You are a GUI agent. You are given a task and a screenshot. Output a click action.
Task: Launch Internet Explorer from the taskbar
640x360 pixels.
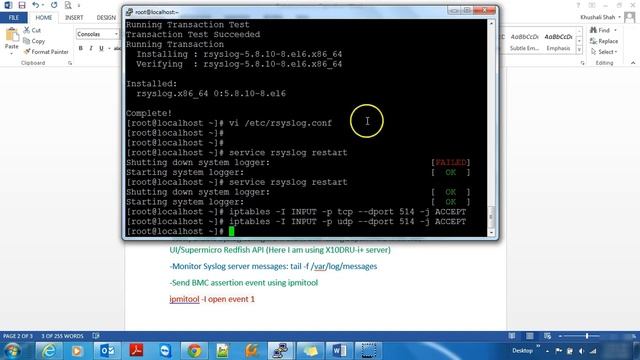49,351
